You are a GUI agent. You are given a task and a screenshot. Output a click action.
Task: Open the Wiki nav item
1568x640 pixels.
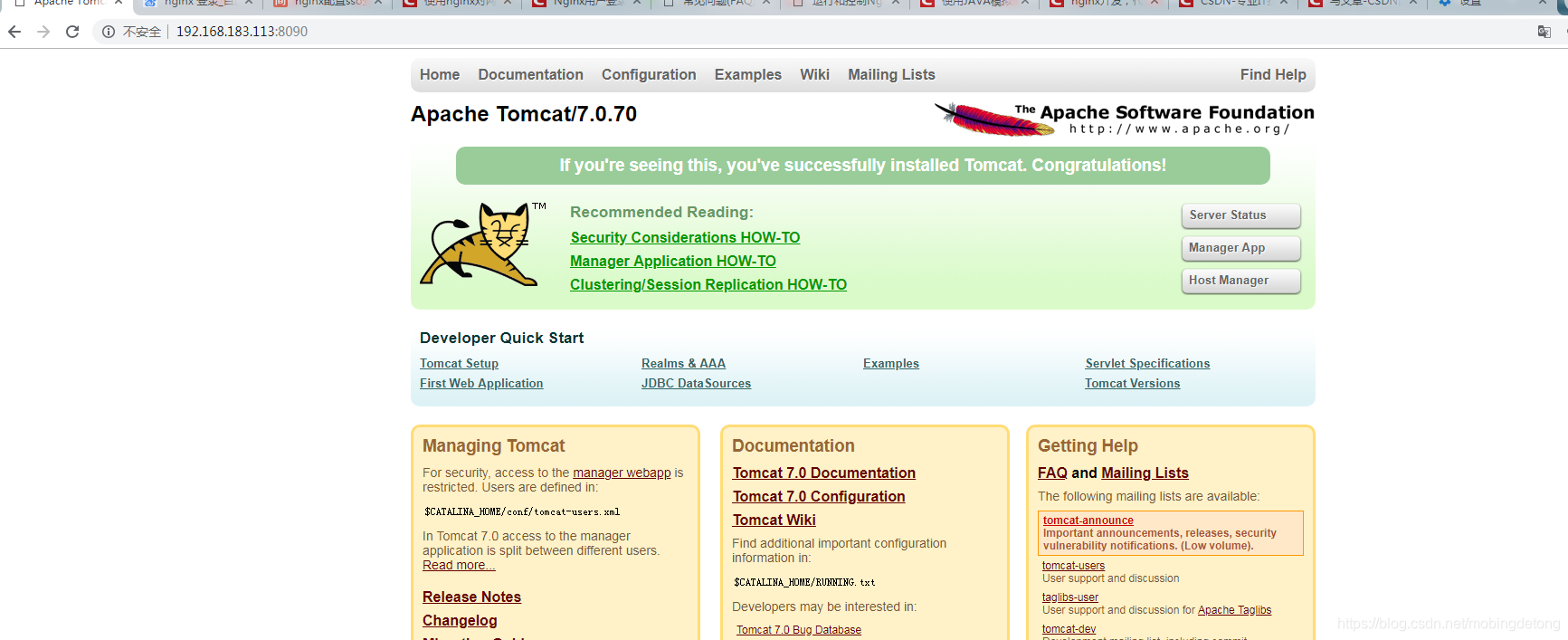814,75
